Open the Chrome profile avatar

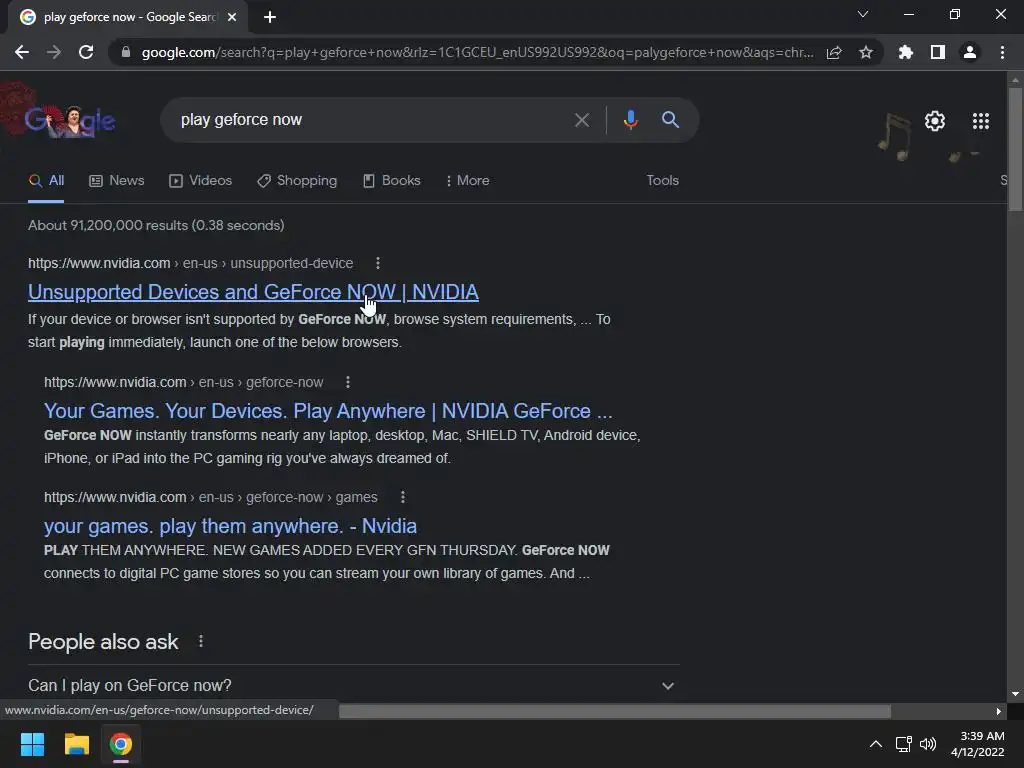(970, 52)
